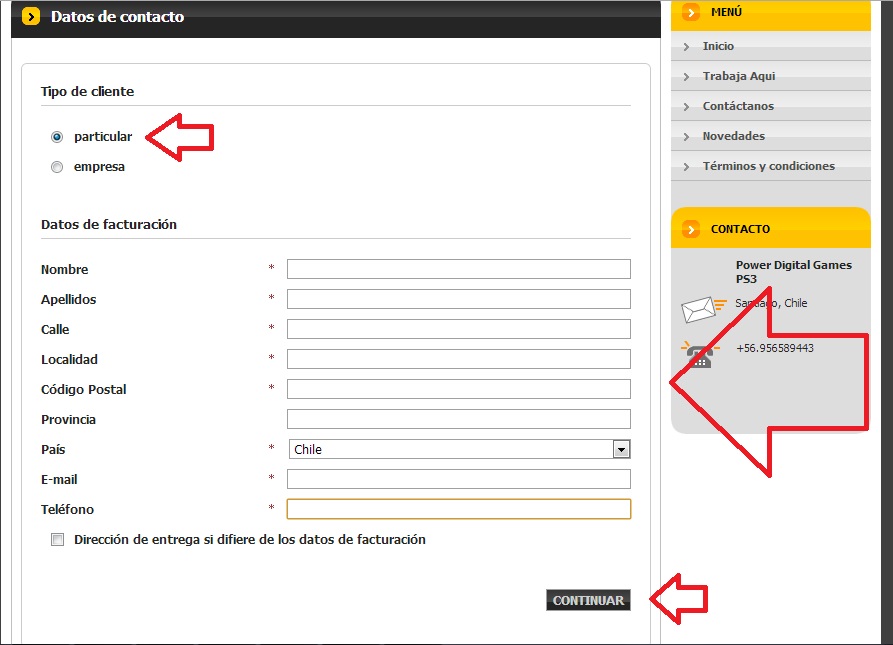
Task: Click the Localidad field label
Action: click(x=69, y=359)
